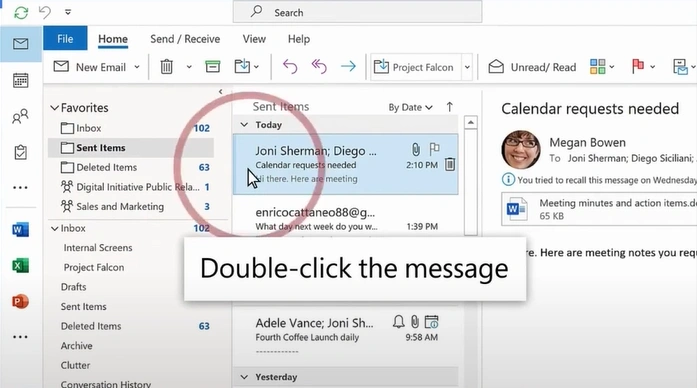Viewport: 697px width, 388px height.
Task: Click the message list scroll-up arrow
Action: 471,122
